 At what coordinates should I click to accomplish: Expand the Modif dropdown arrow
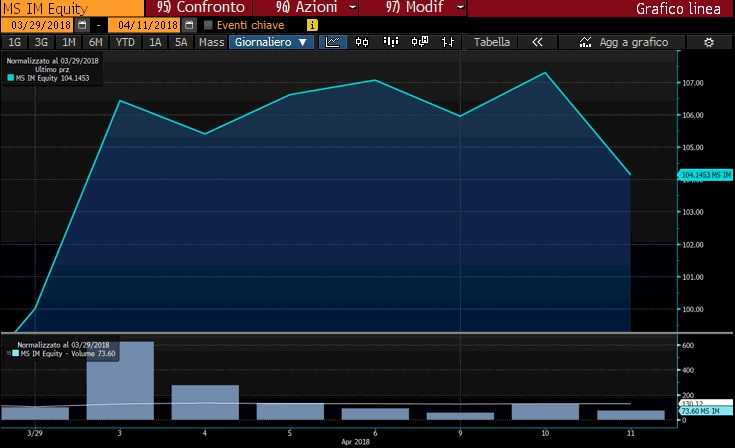[x=460, y=7]
